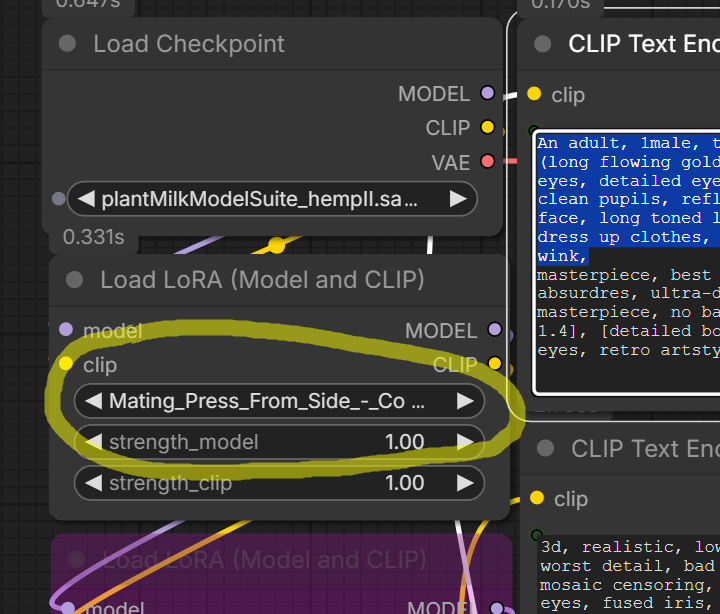Screen dimensions: 720x614
Task: Click clip input port on top CLIP Text Encode
Action: coord(534,94)
